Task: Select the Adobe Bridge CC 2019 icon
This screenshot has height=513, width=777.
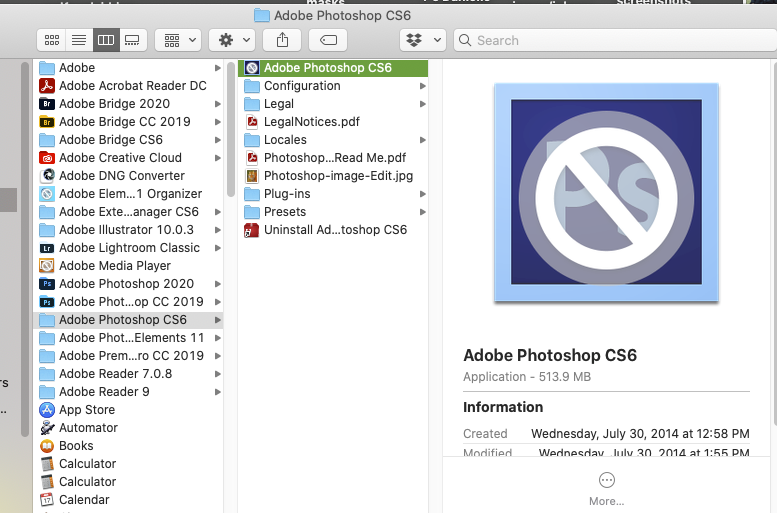Action: pos(47,122)
